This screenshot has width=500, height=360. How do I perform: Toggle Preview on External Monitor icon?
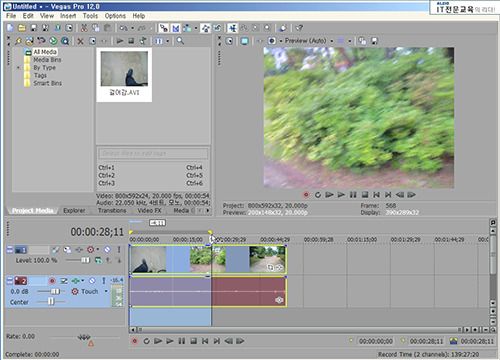tap(245, 41)
